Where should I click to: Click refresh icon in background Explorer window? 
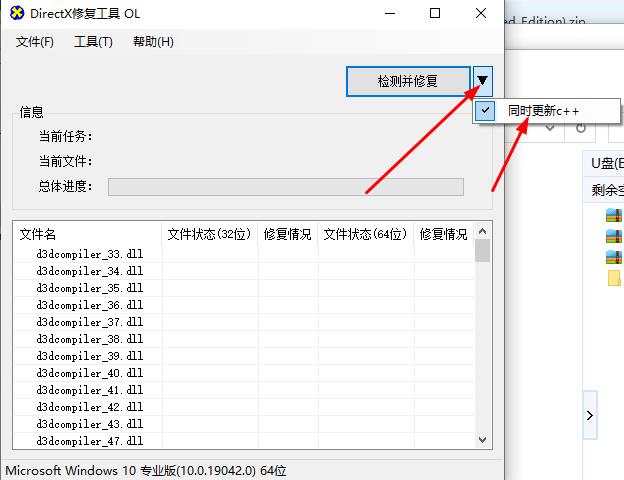[581, 129]
